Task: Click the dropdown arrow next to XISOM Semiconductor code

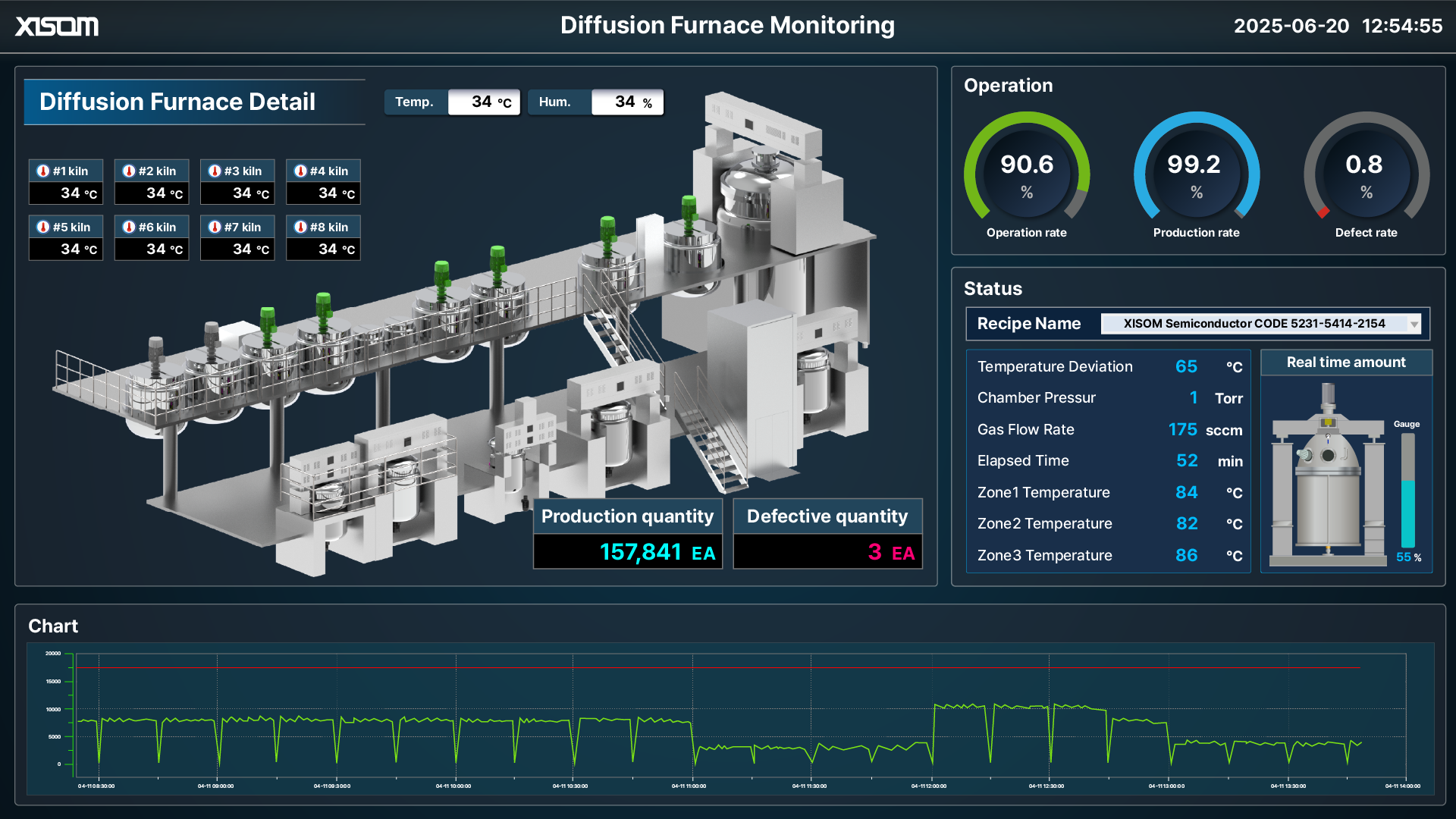Action: click(x=1414, y=323)
